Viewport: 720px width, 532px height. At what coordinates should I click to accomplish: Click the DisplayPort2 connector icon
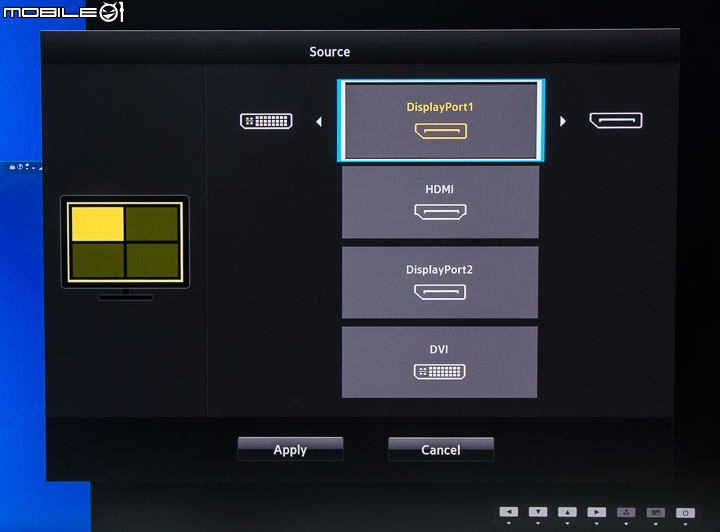click(440, 292)
